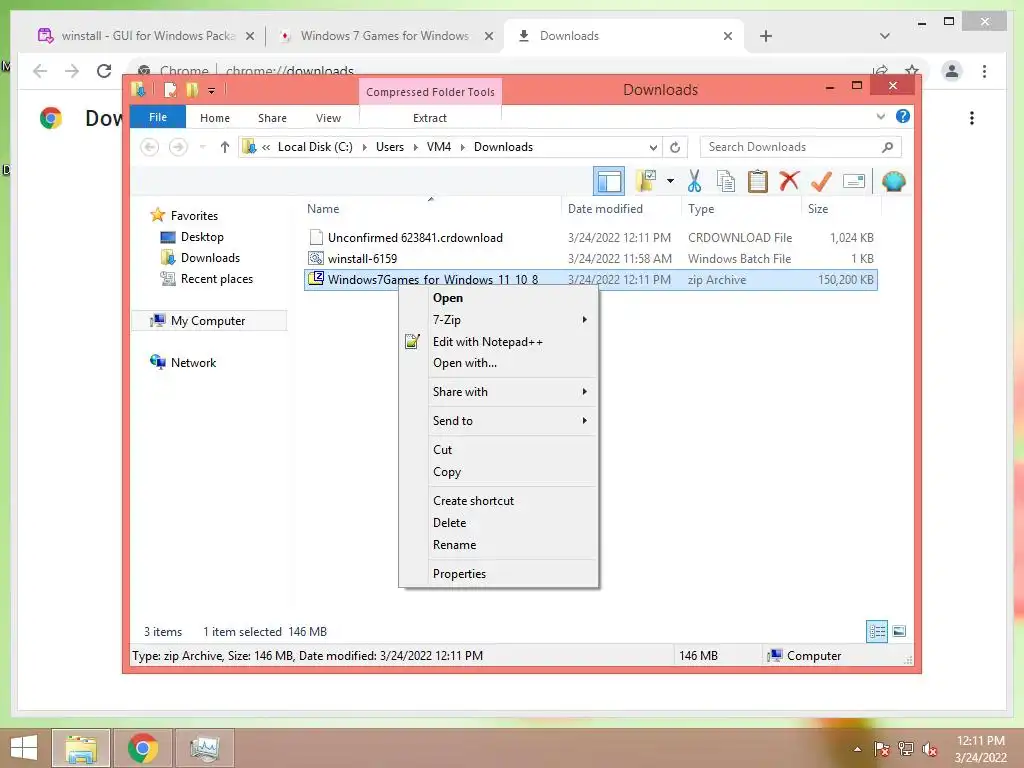Choose Rename in the context menu
Screen dimensions: 1024x768
click(498, 545)
